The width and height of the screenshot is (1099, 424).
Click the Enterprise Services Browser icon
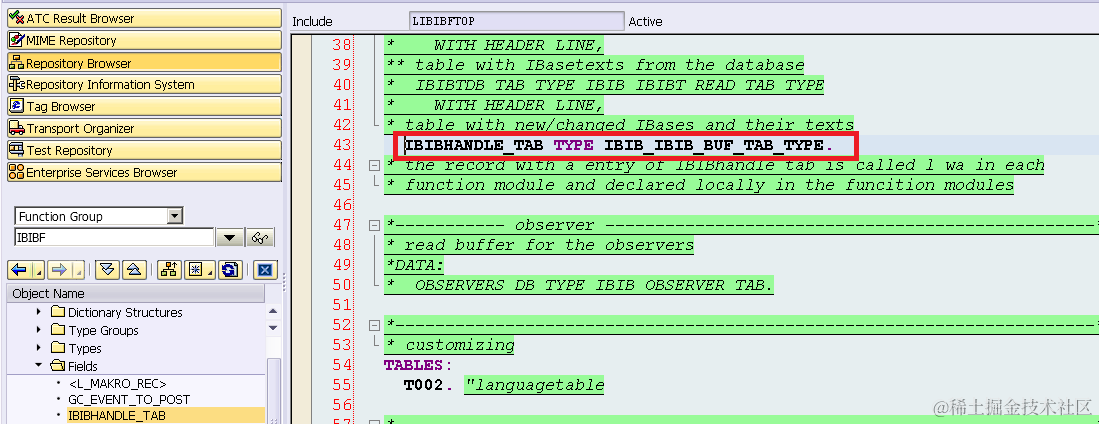tap(17, 172)
